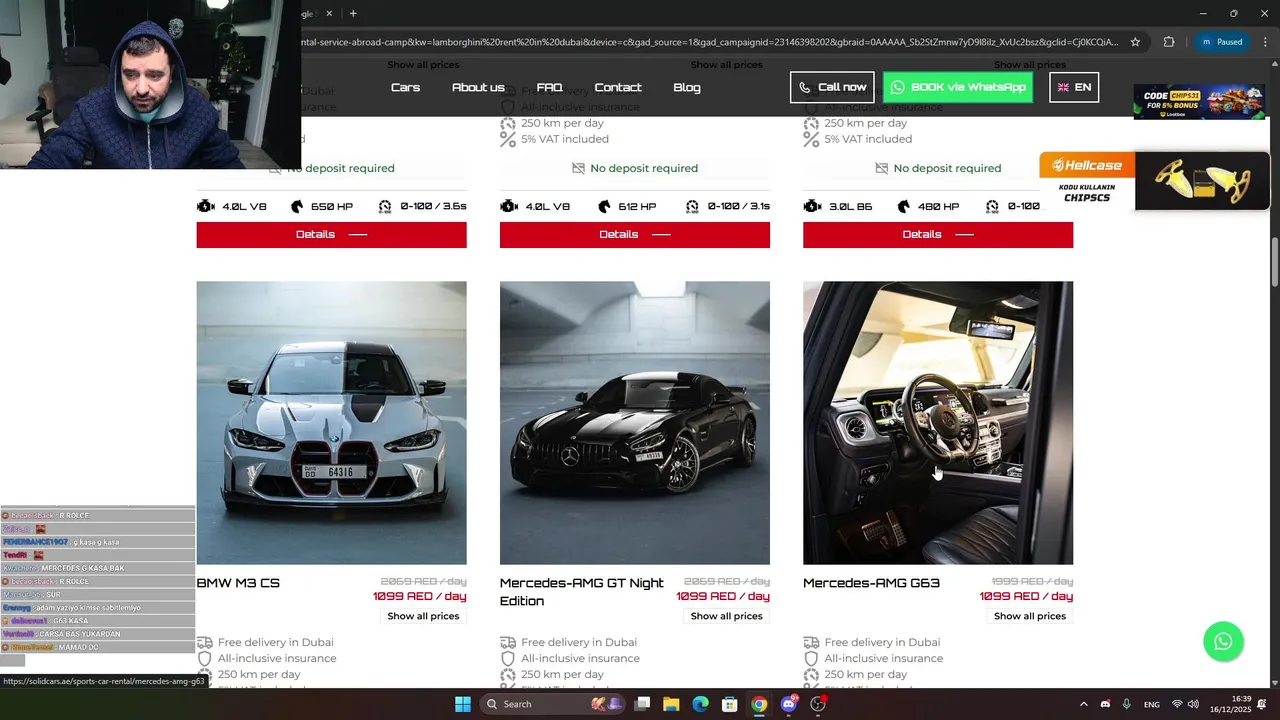Expand Show all prices for Mercedes-AMG G63

click(x=1030, y=616)
